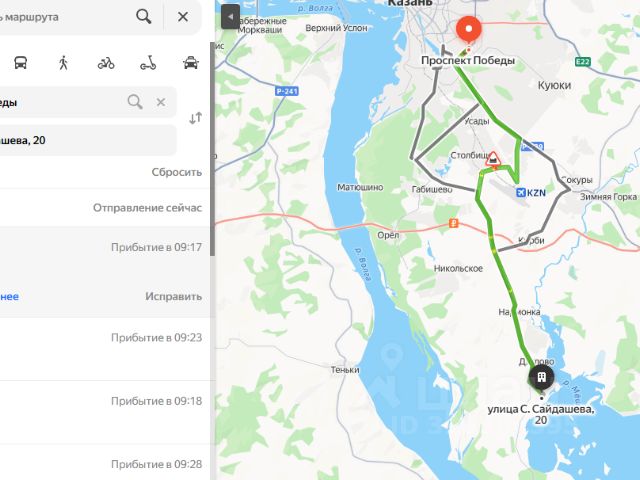640x480 pixels.
Task: Select the taxi route mode
Action: (191, 63)
